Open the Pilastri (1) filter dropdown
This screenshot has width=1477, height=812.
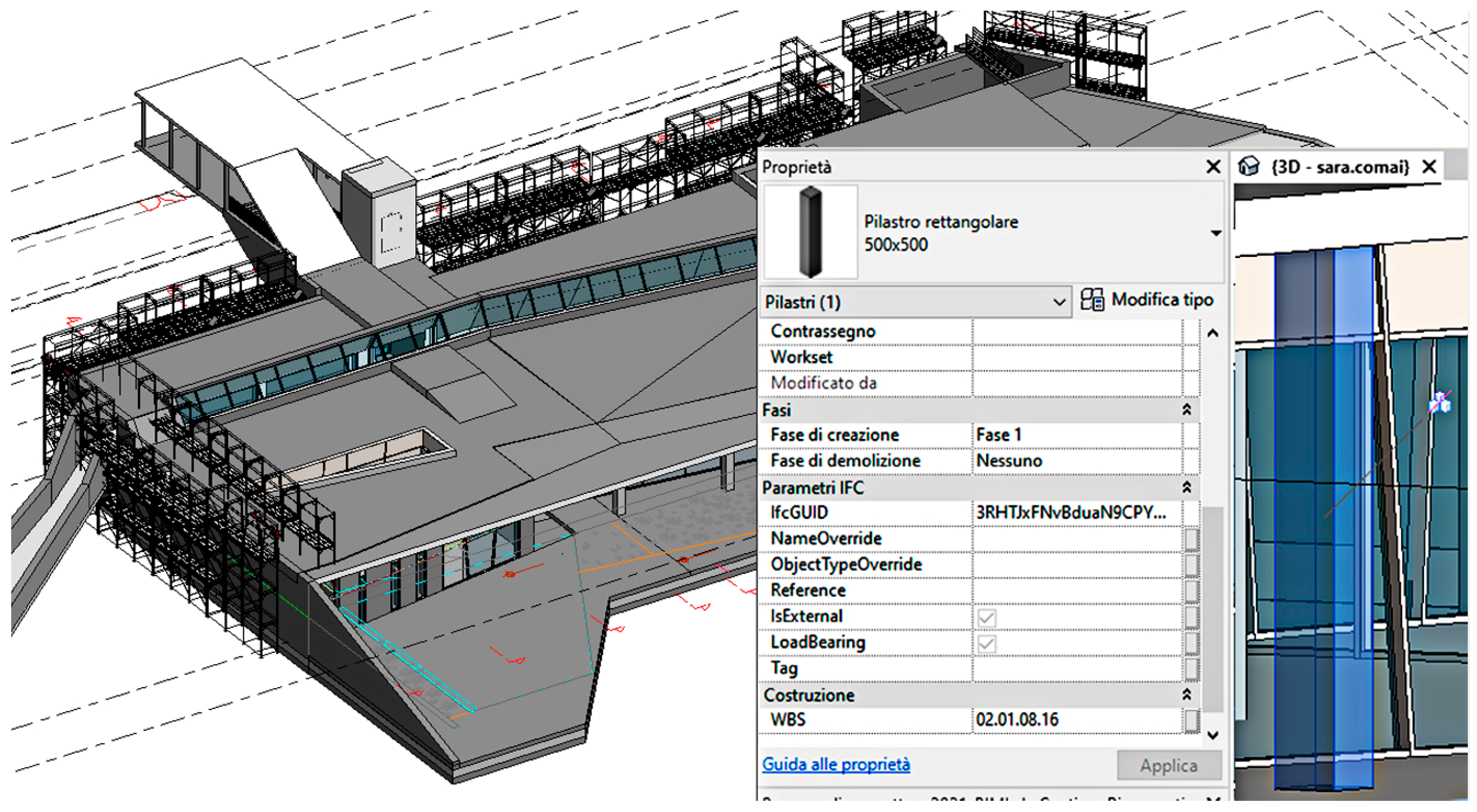pos(1059,302)
